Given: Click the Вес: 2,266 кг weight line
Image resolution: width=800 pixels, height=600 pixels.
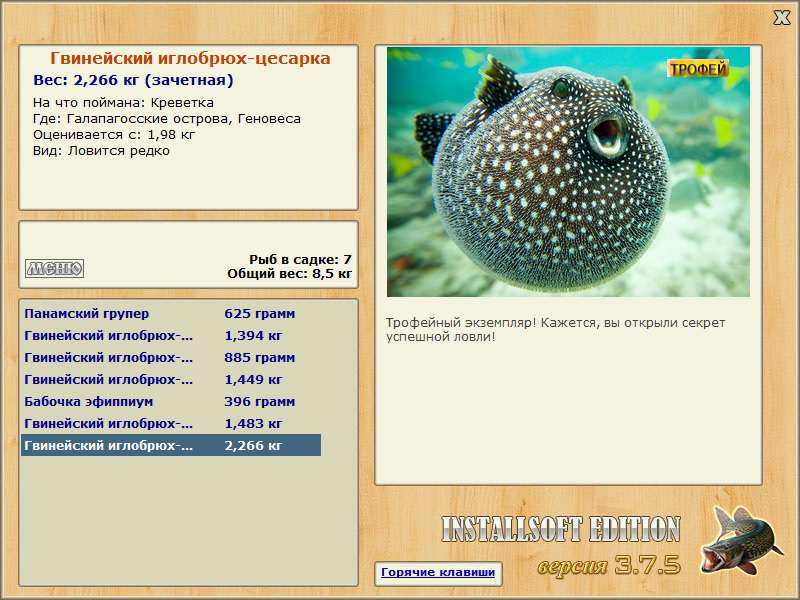Looking at the screenshot, I should tap(133, 80).
